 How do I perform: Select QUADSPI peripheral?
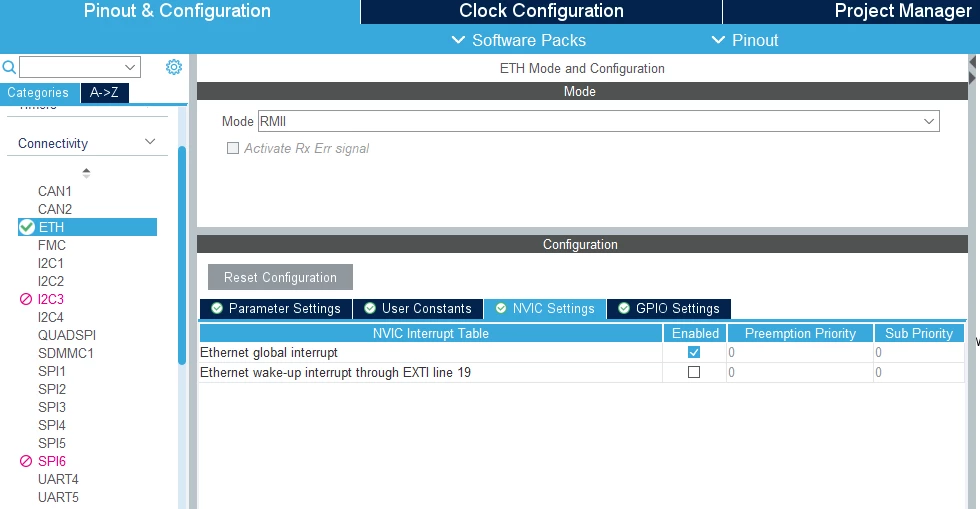tap(67, 336)
